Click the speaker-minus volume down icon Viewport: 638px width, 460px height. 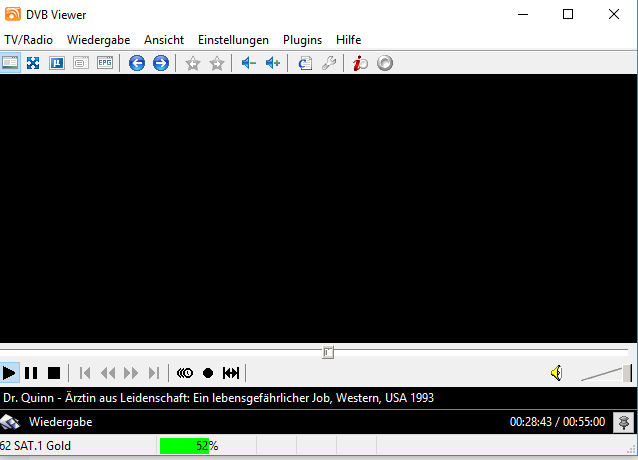[x=248, y=63]
